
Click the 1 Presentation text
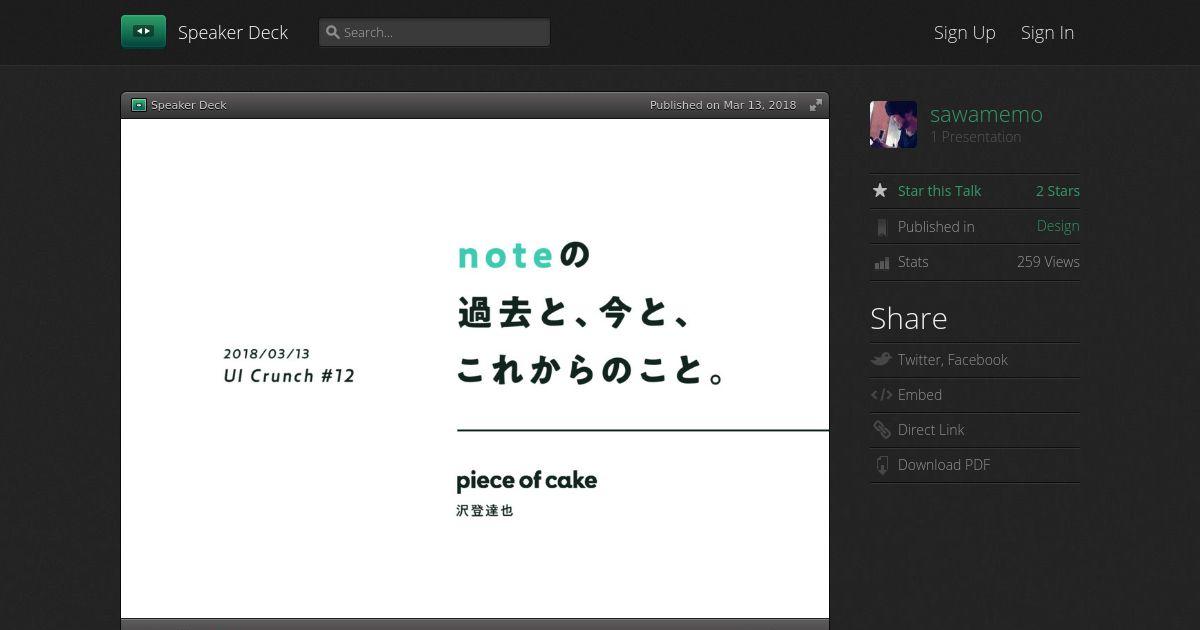pyautogui.click(x=976, y=137)
